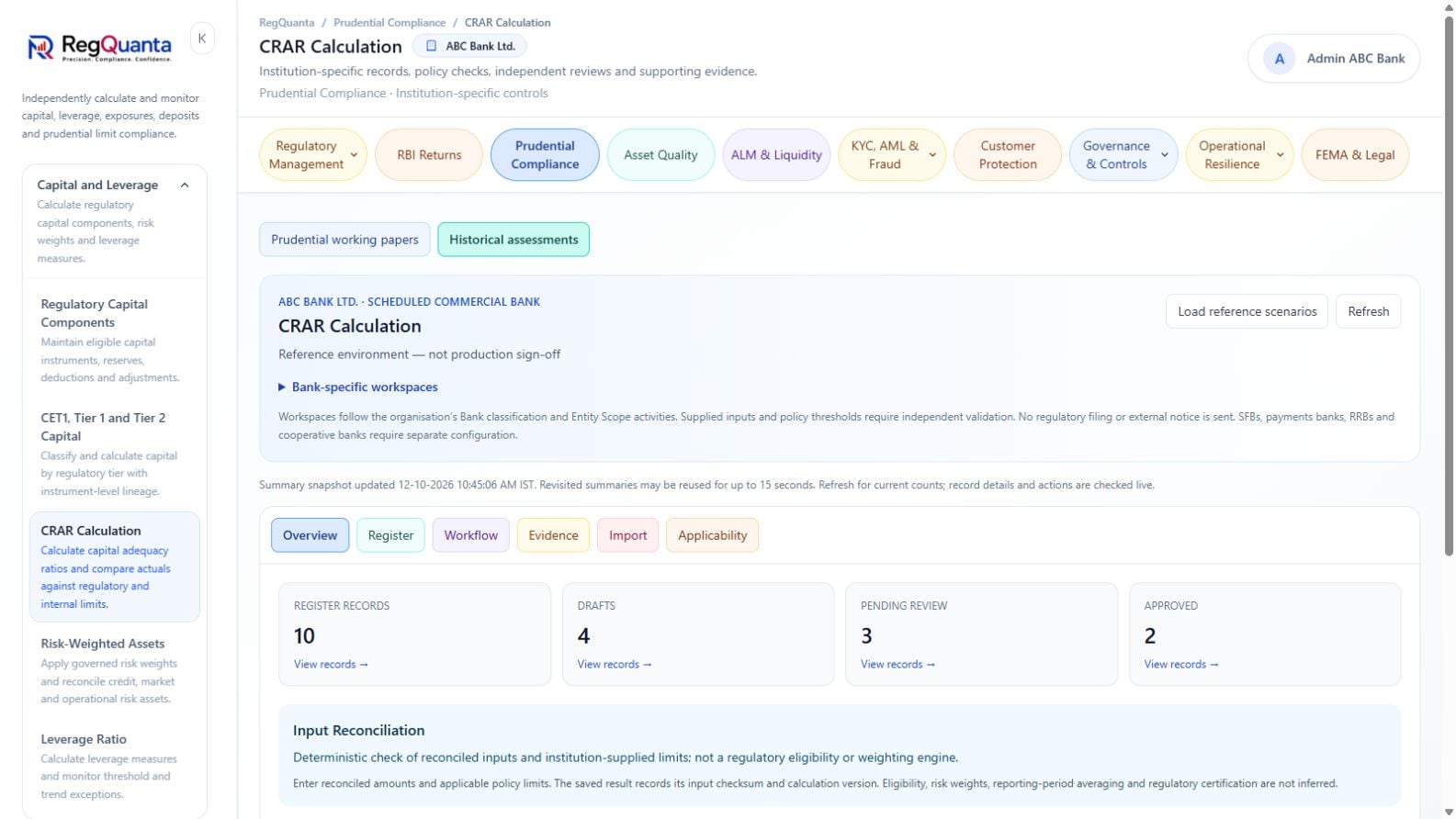View records under Approved
The height and width of the screenshot is (819, 1456).
click(x=1180, y=665)
